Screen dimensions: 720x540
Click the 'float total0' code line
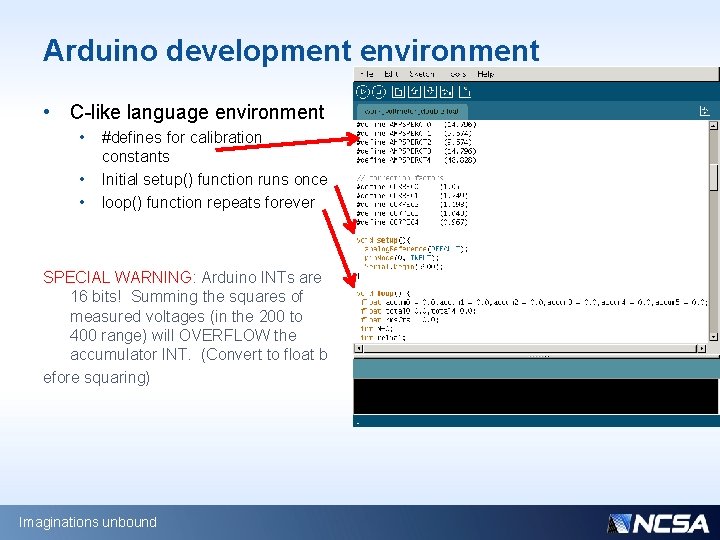click(418, 311)
